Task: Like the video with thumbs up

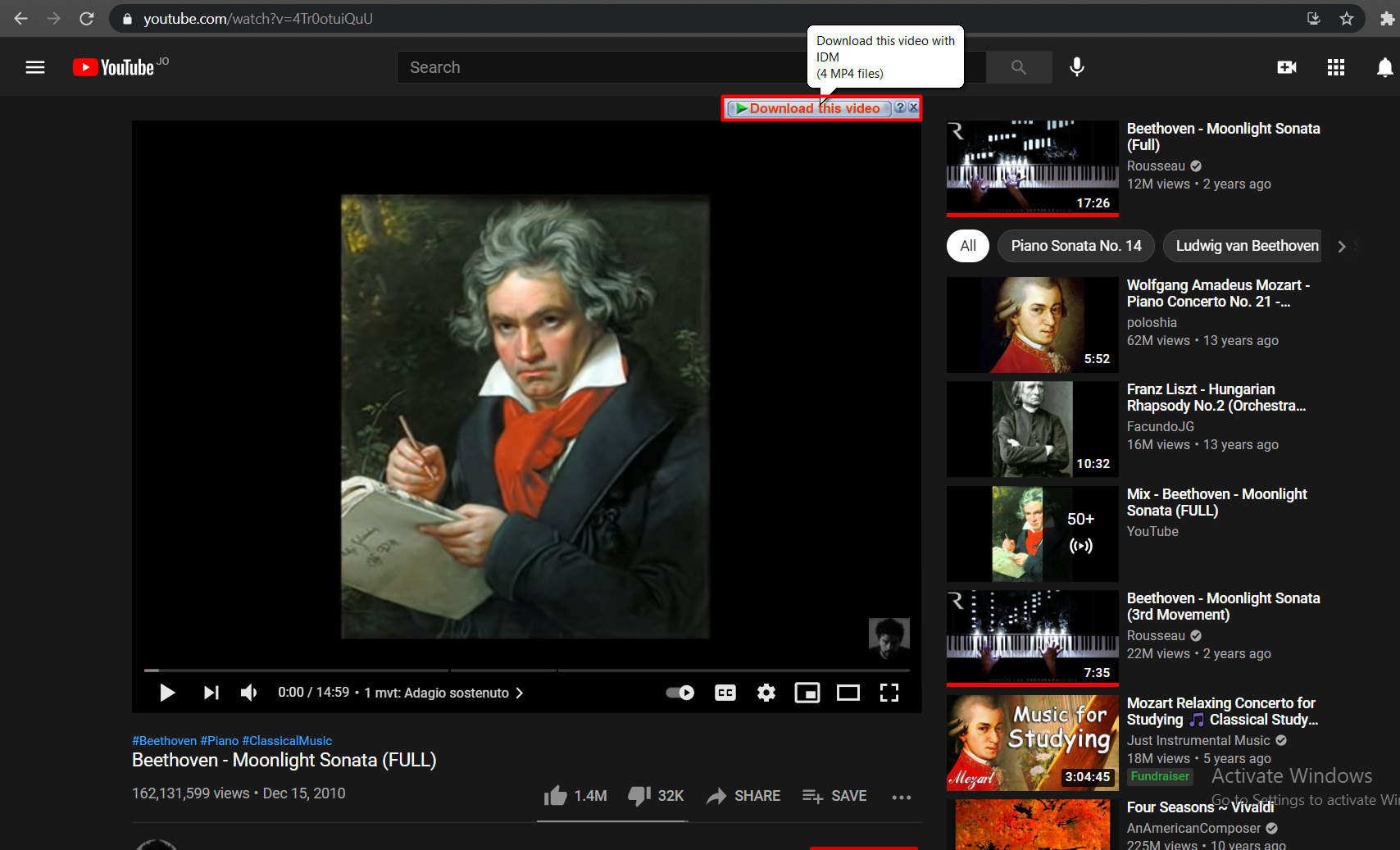Action: coord(575,796)
